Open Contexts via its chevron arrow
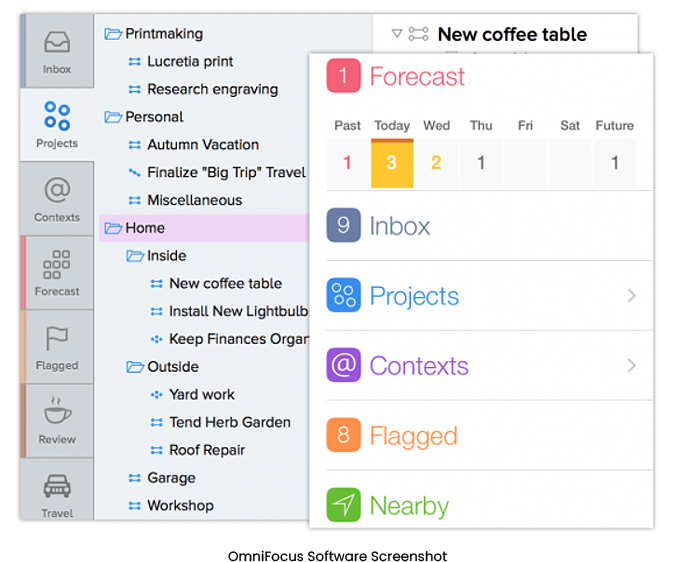Screen dimensions: 678x562 632,366
